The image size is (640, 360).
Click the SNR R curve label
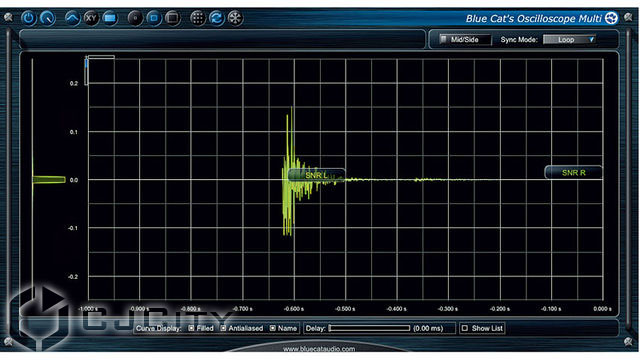tap(573, 173)
